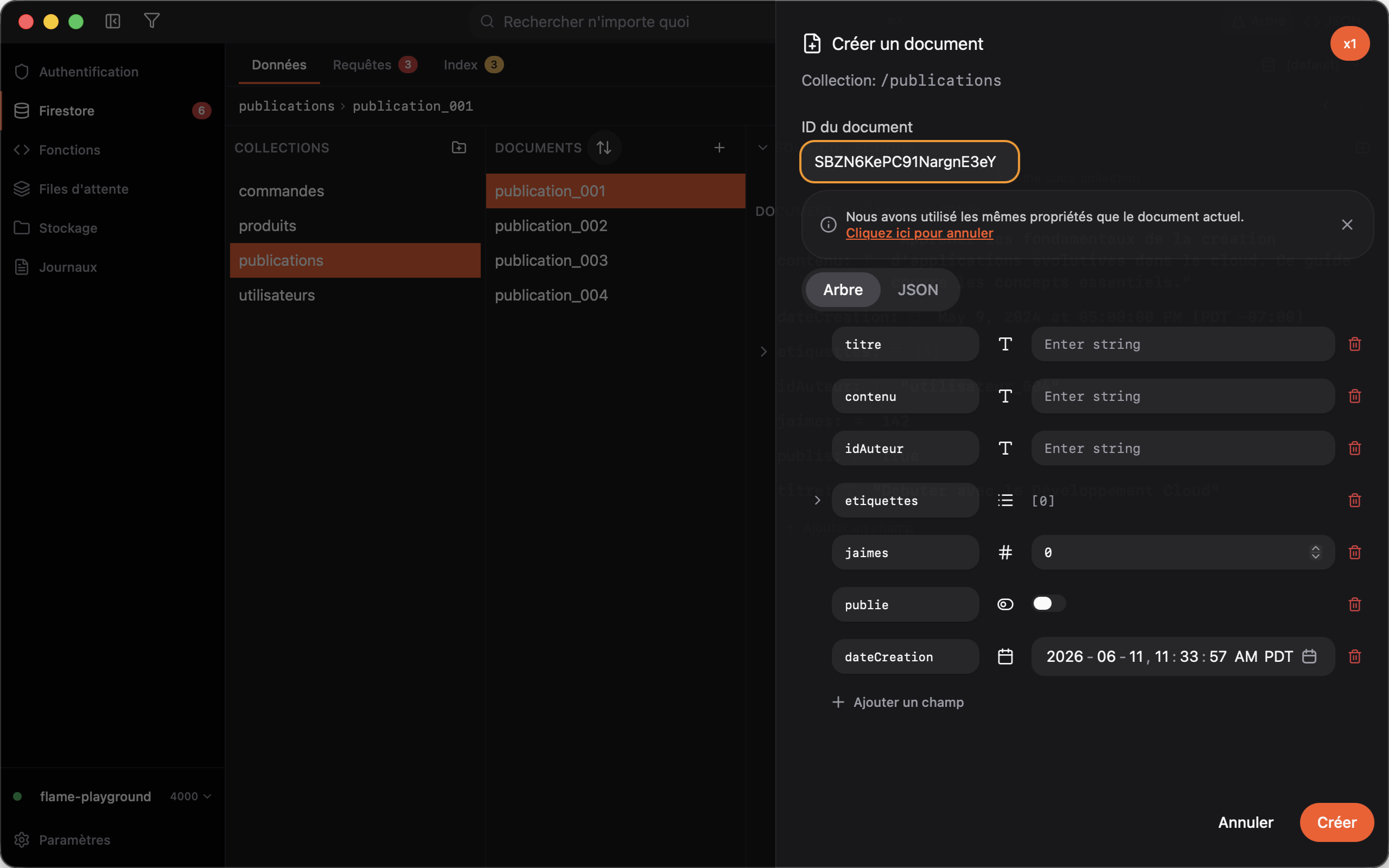The image size is (1389, 868).
Task: Click the trash icon next to dateCreation
Action: tap(1355, 656)
